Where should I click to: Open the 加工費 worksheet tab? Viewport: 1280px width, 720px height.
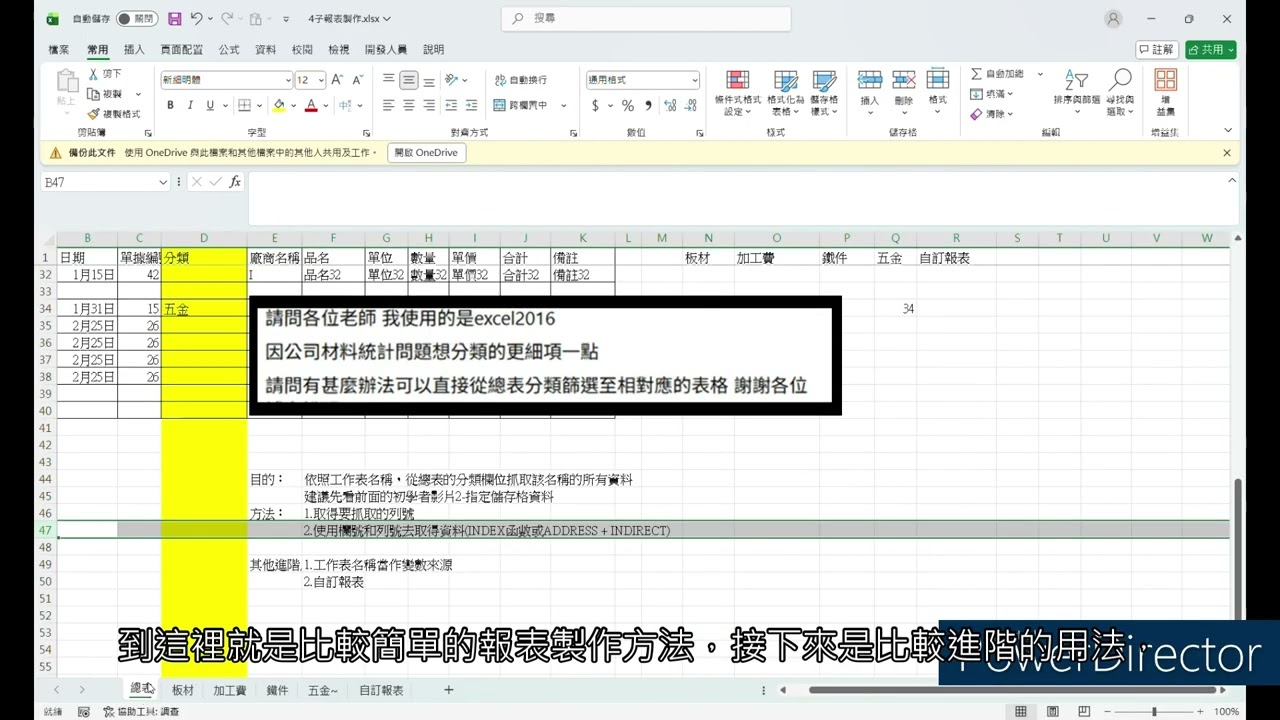[230, 690]
